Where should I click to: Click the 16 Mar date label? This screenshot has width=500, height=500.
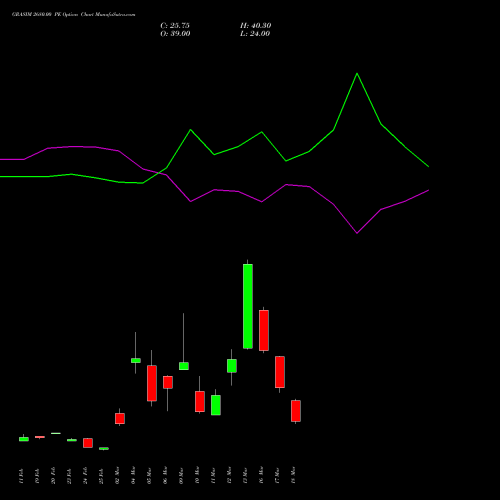pyautogui.click(x=261, y=476)
